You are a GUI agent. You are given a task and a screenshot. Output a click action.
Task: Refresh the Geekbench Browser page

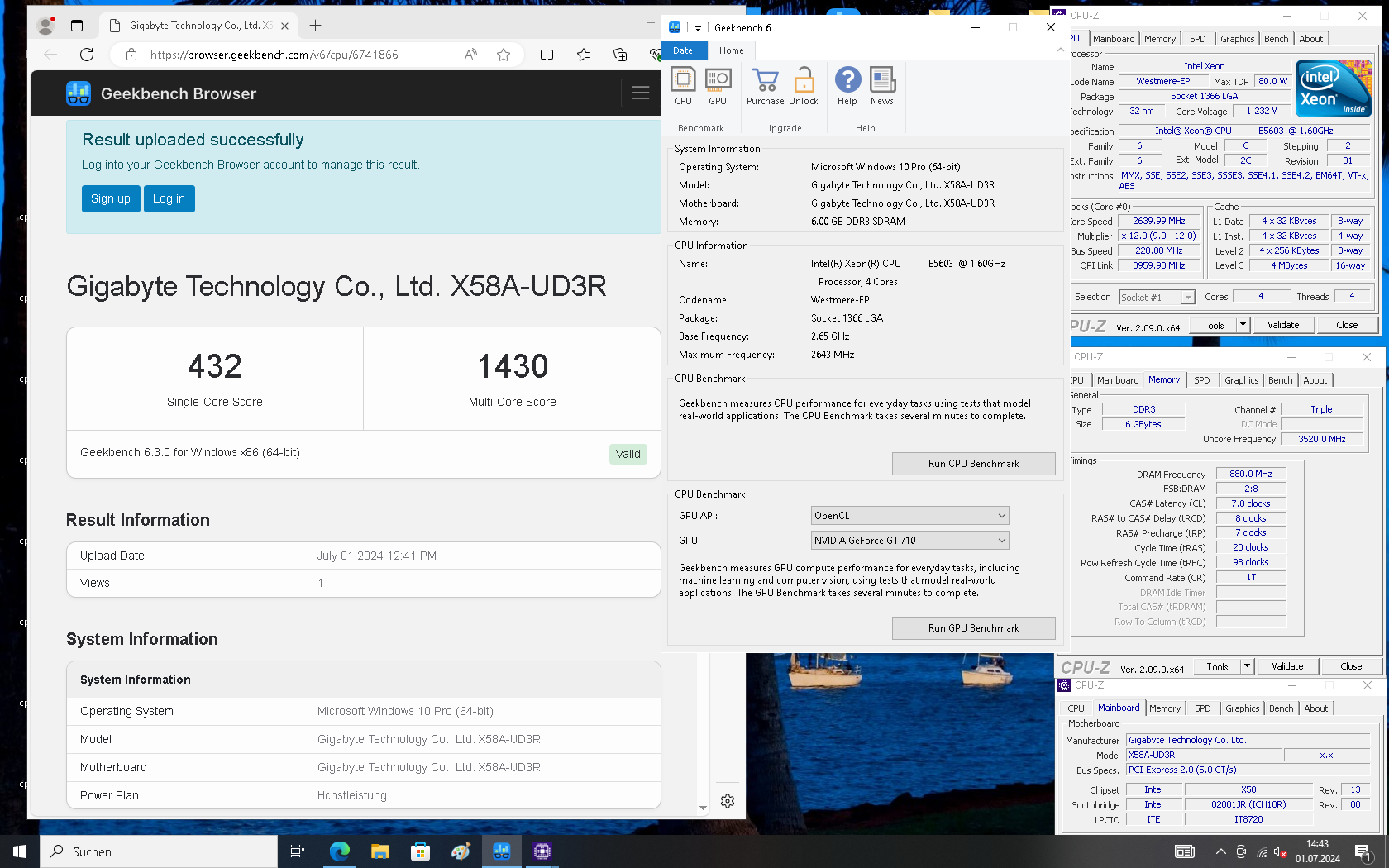click(x=87, y=55)
